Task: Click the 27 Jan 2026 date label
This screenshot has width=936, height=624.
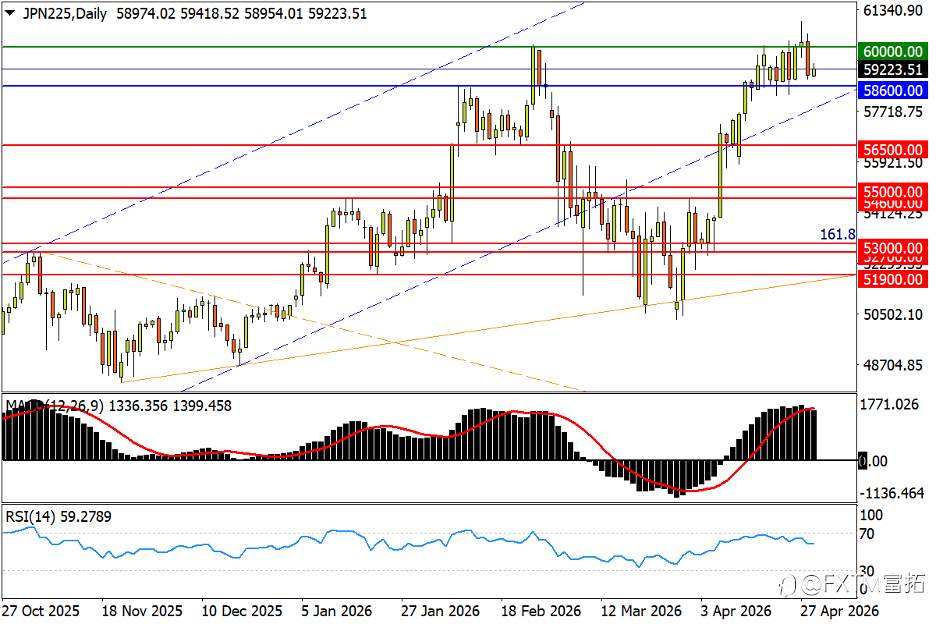Action: click(440, 611)
